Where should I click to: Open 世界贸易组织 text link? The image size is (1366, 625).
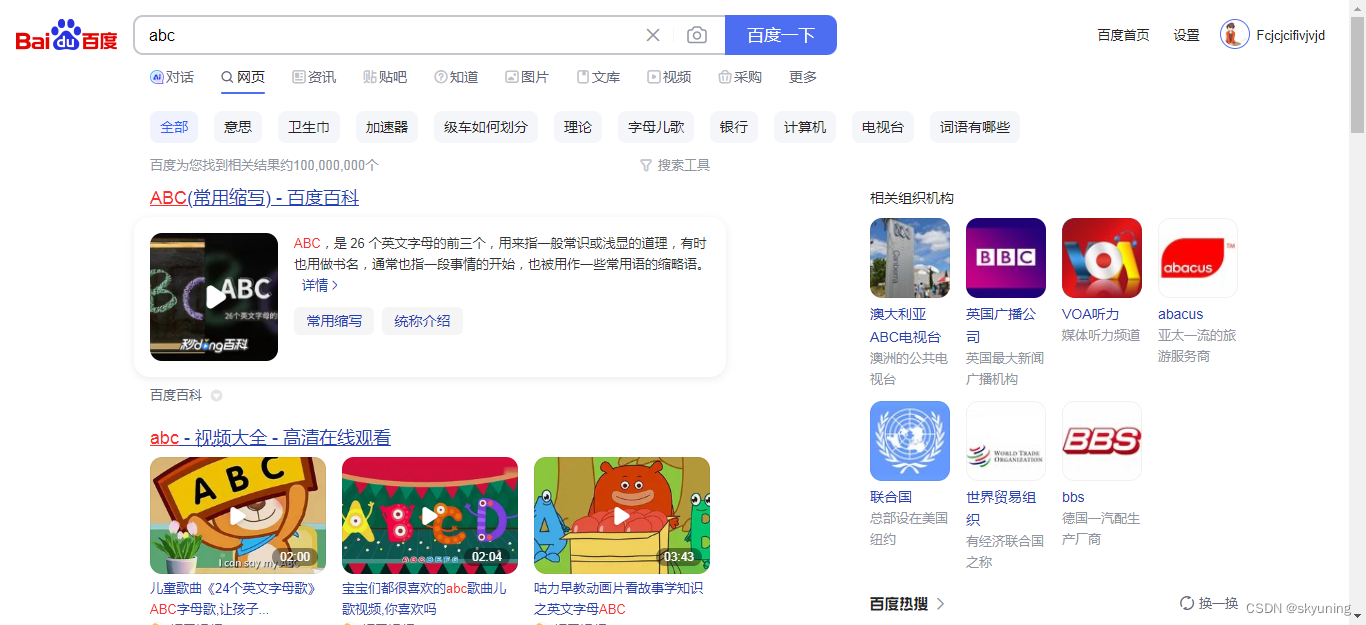pyautogui.click(x=1001, y=508)
